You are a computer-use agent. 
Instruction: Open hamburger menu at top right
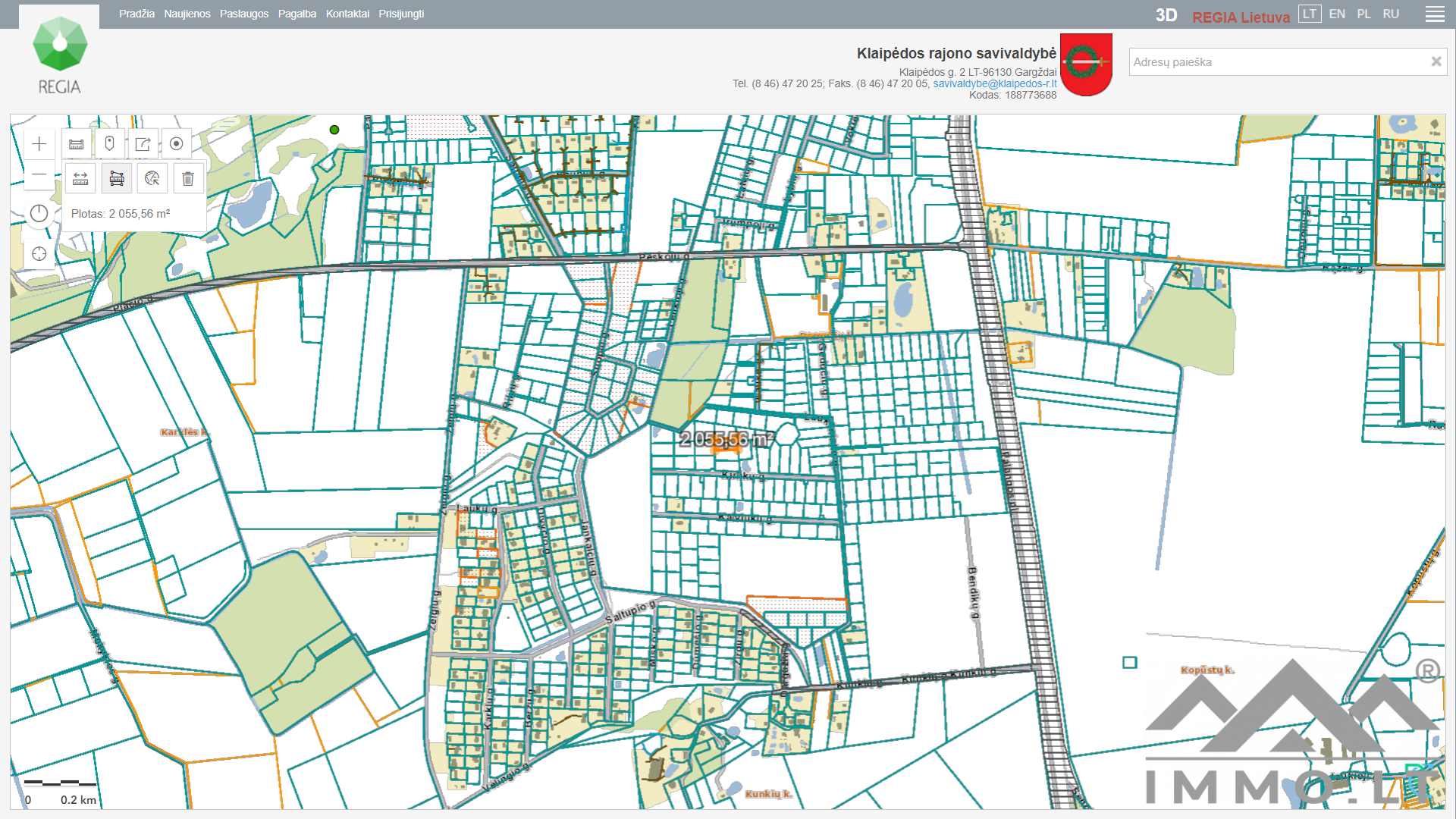point(1435,14)
